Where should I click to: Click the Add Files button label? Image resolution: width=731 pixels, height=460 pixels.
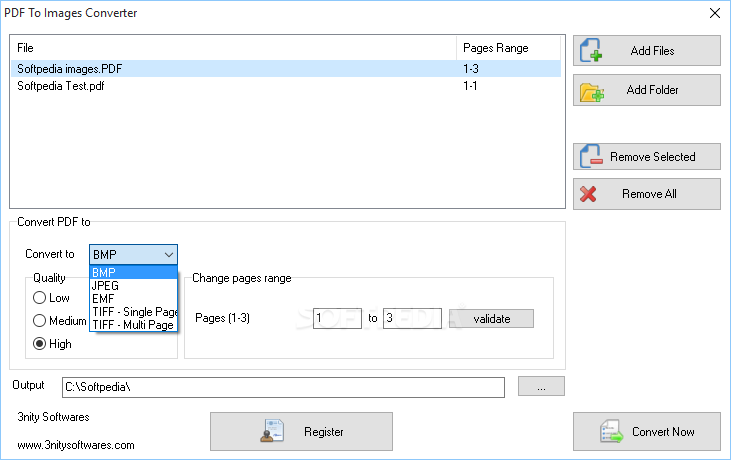652,51
